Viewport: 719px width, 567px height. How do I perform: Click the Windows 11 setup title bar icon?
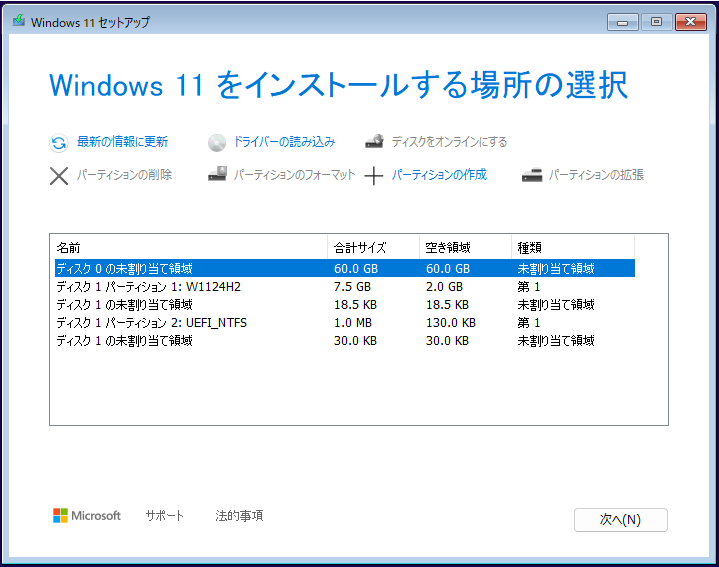point(18,21)
